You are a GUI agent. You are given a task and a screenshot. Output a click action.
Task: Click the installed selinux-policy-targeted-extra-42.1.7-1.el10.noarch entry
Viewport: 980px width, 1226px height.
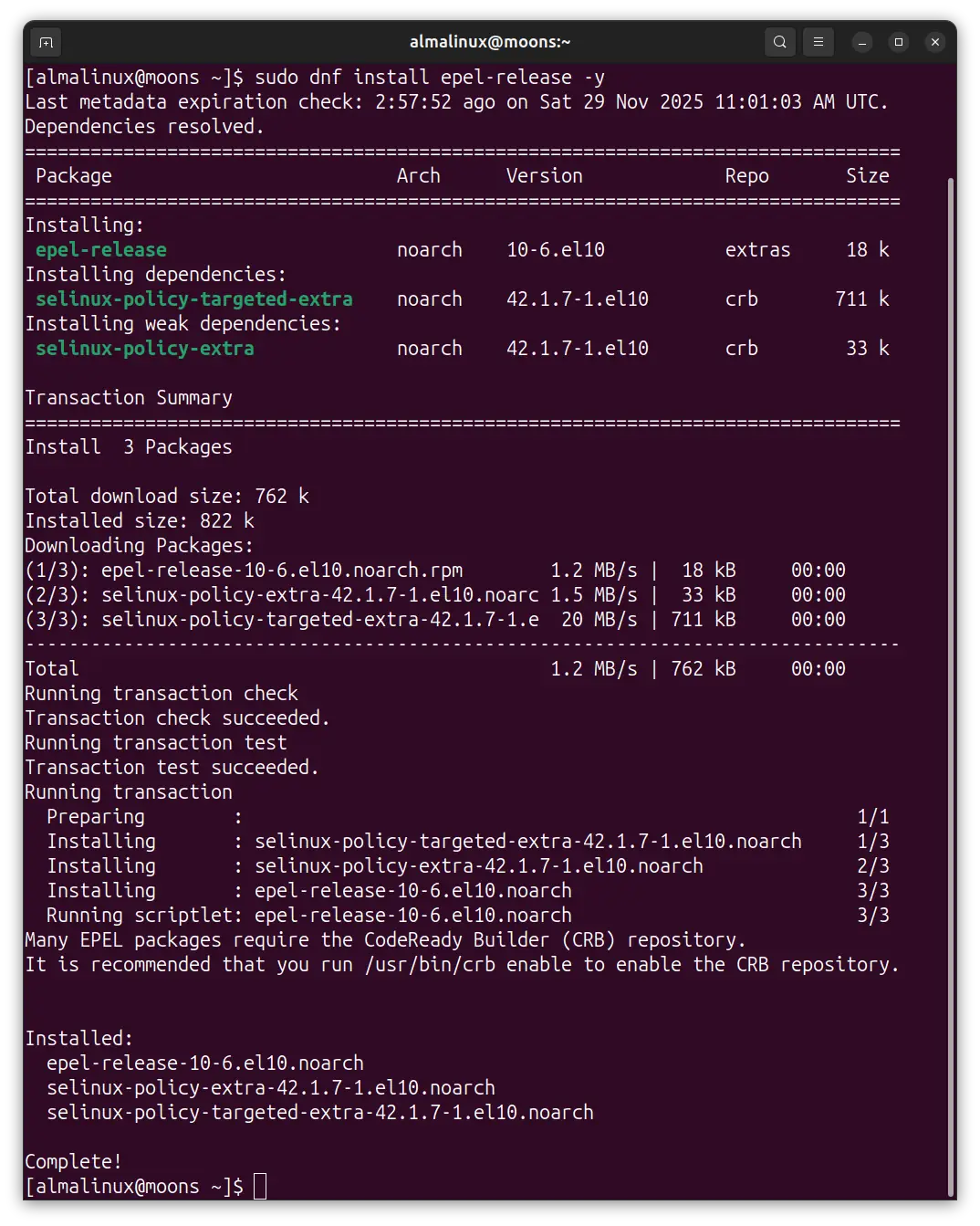pos(320,1113)
